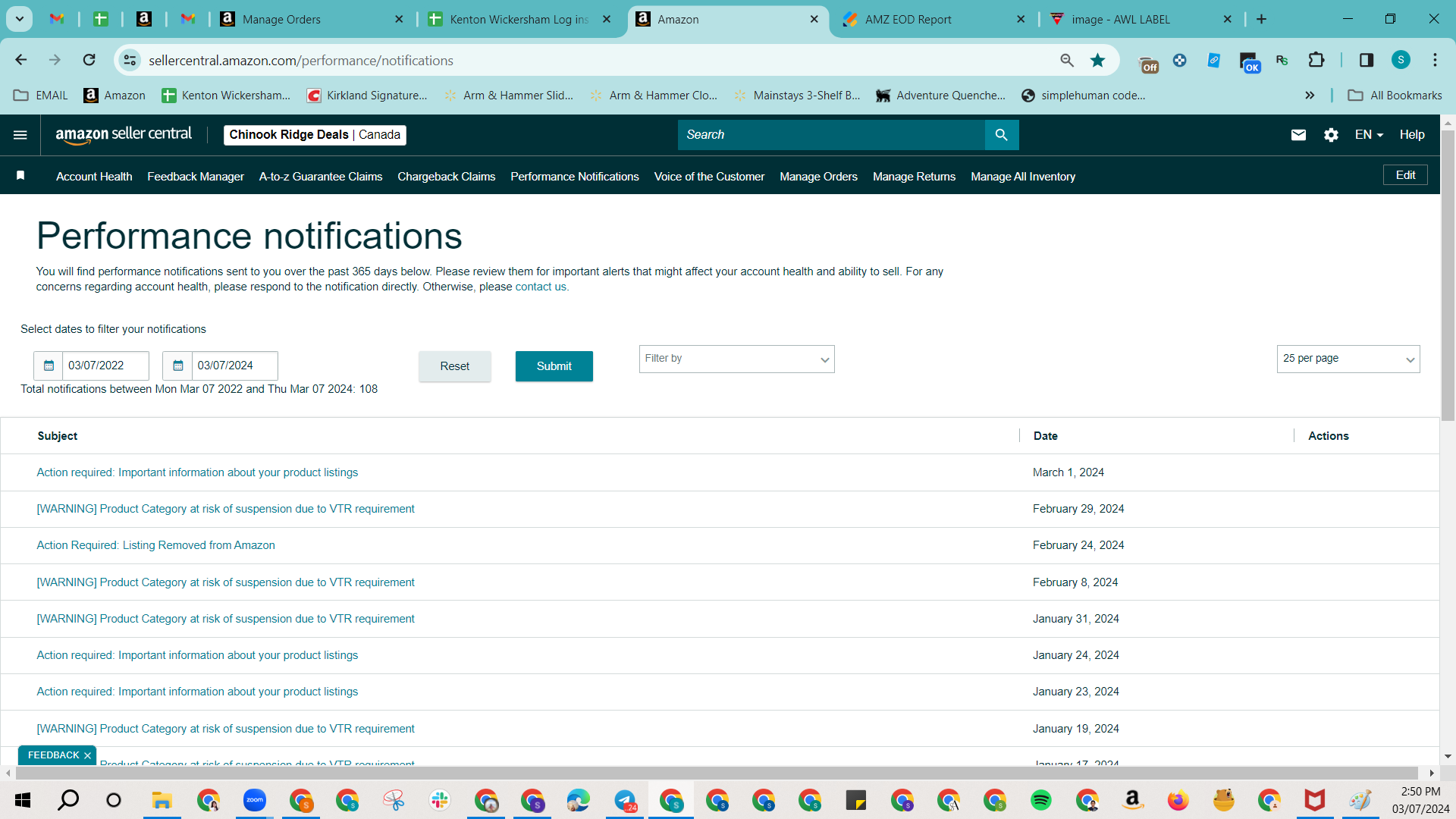1456x819 pixels.
Task: Click the Amazon Seller Central logo
Action: pyautogui.click(x=124, y=135)
